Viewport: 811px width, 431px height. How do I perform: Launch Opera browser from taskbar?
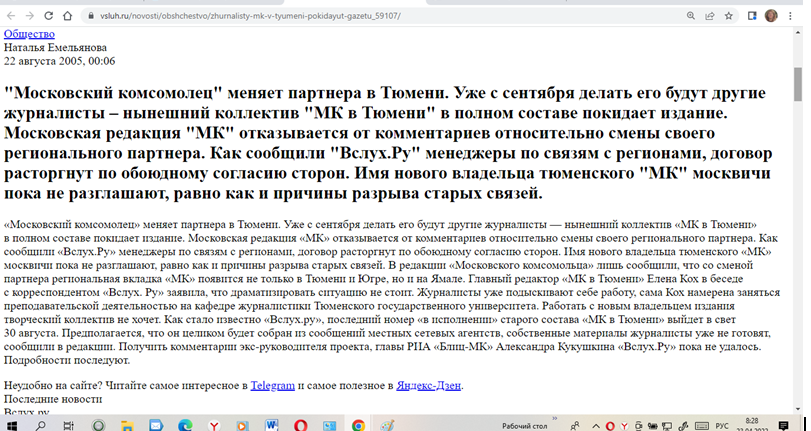point(301,425)
